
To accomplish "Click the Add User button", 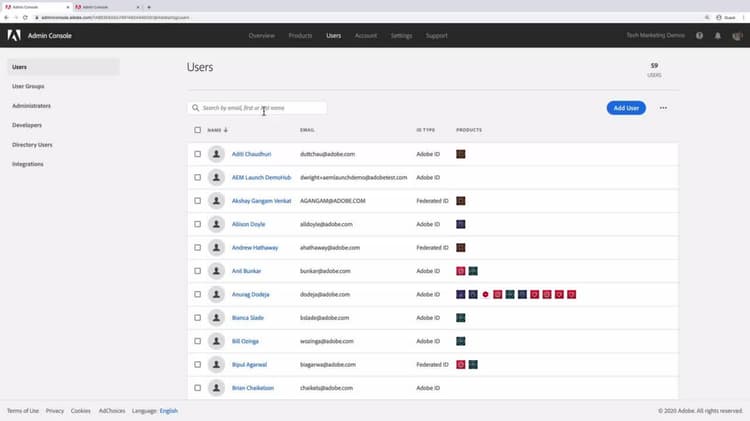I will (626, 108).
